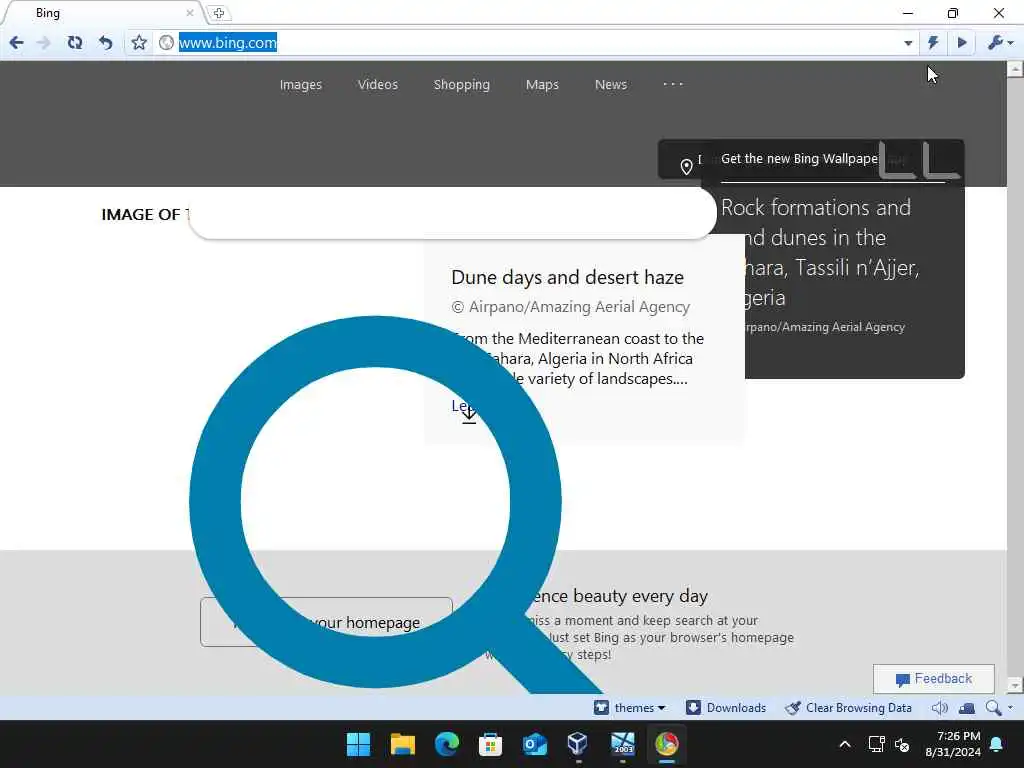Open the notifications bell icon
1024x768 pixels.
(x=997, y=744)
